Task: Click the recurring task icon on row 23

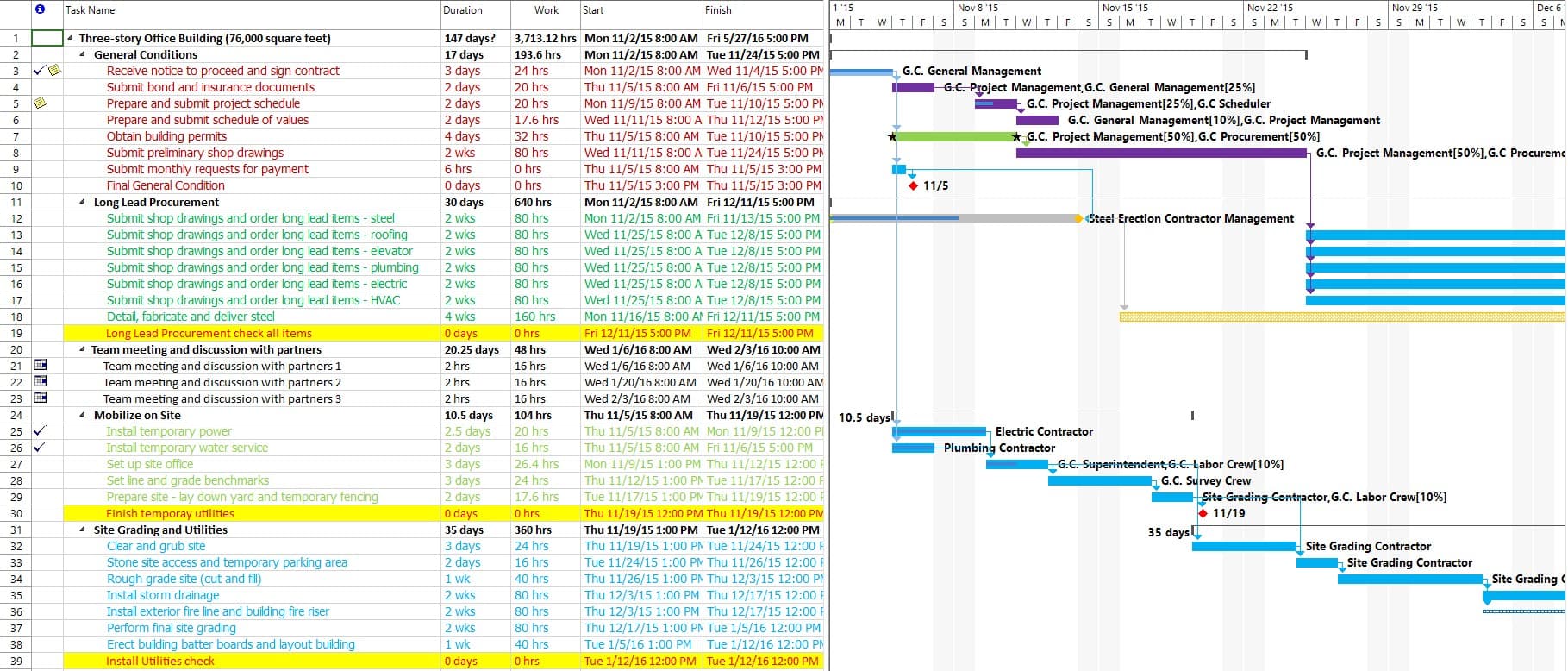Action: point(40,398)
